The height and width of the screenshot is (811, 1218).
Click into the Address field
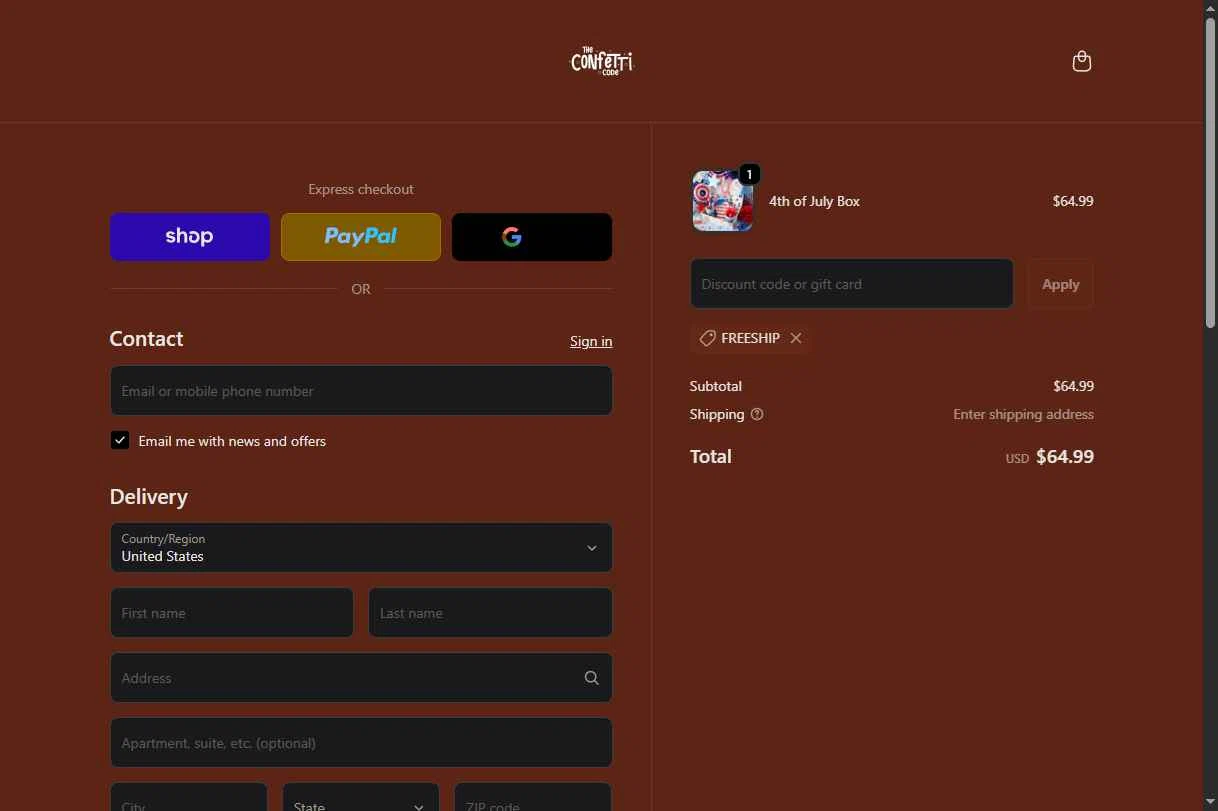(361, 678)
